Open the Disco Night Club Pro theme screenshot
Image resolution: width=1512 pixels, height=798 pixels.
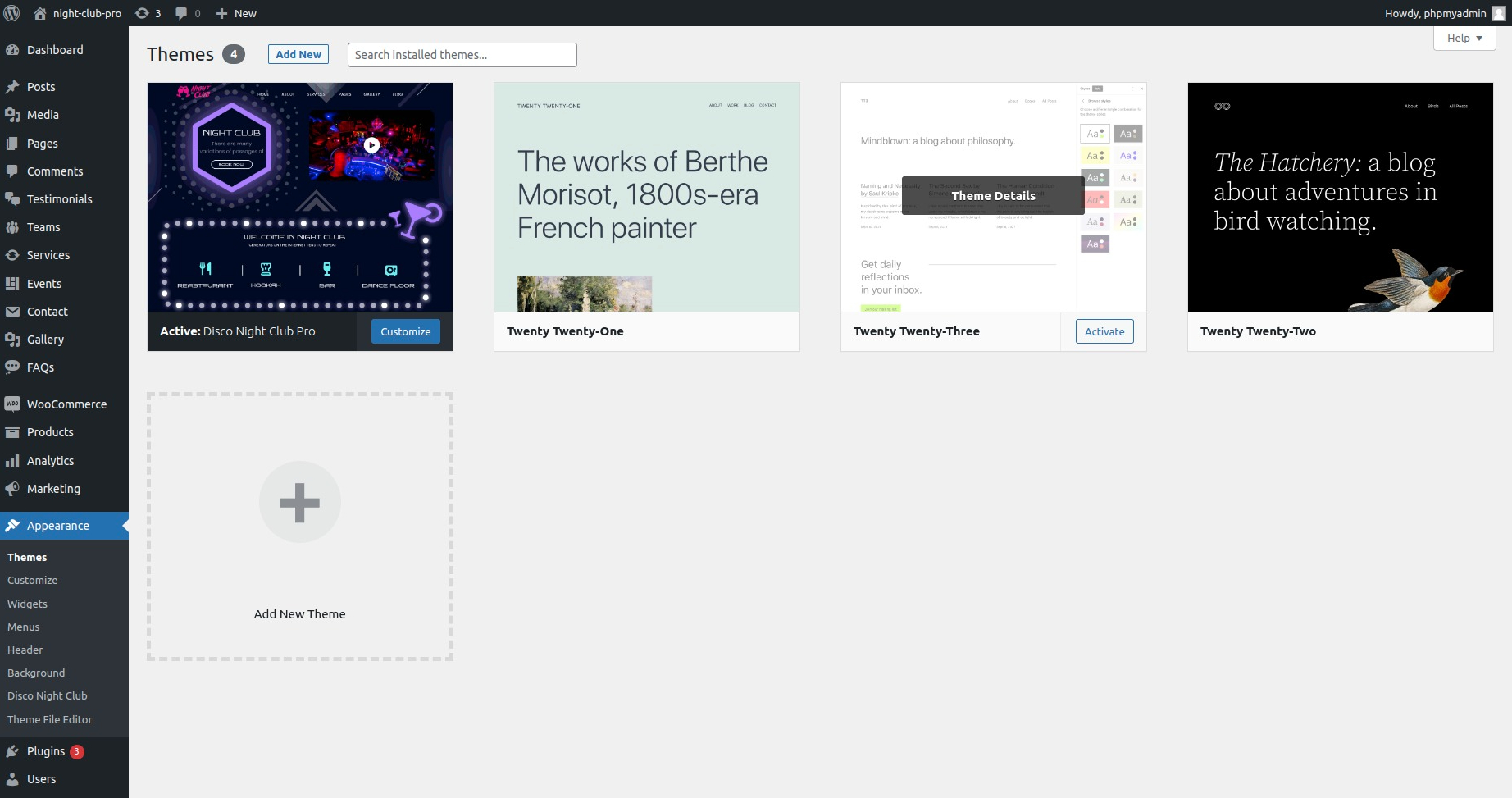pos(300,197)
